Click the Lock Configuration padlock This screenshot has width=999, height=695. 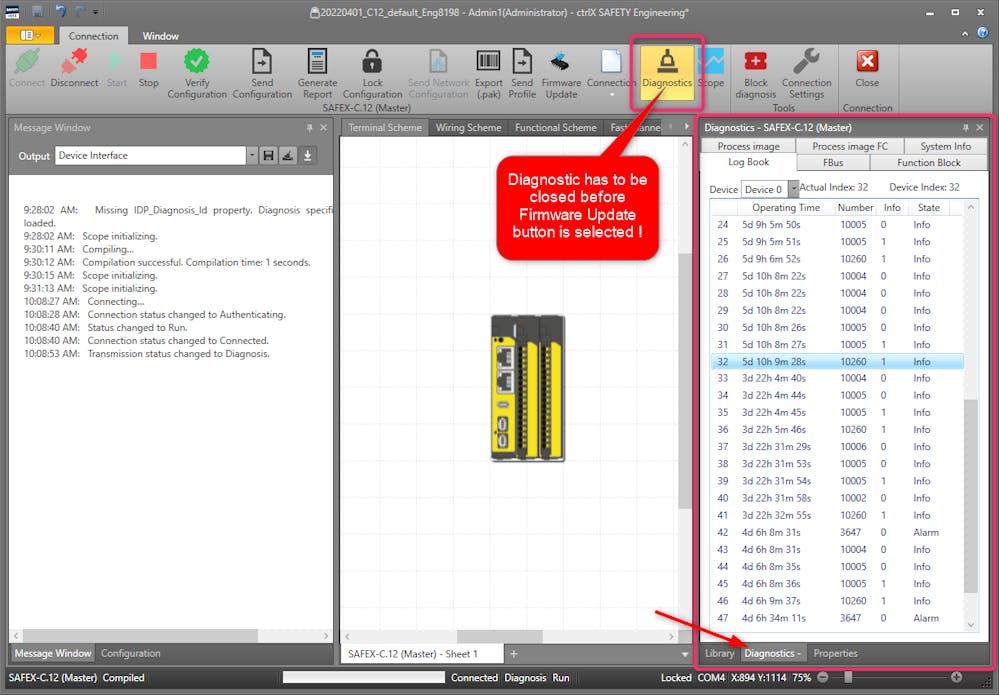click(x=372, y=62)
